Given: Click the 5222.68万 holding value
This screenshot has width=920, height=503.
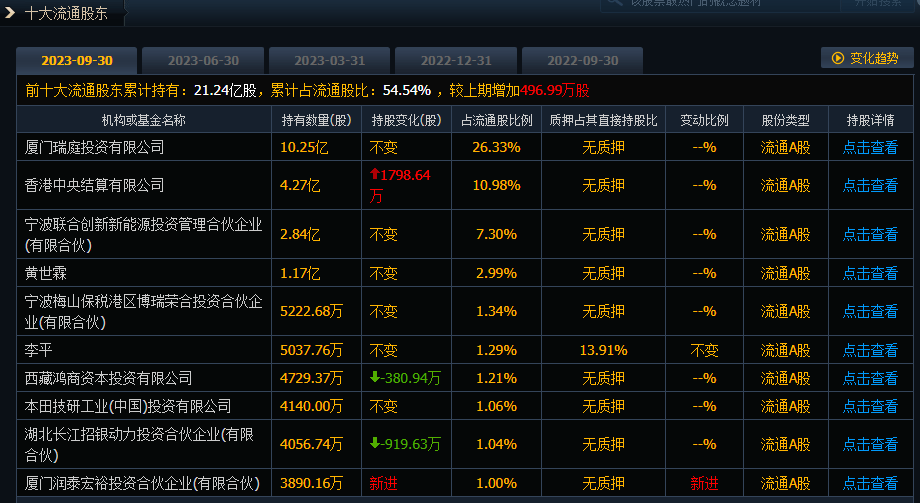Looking at the screenshot, I should coord(311,311).
